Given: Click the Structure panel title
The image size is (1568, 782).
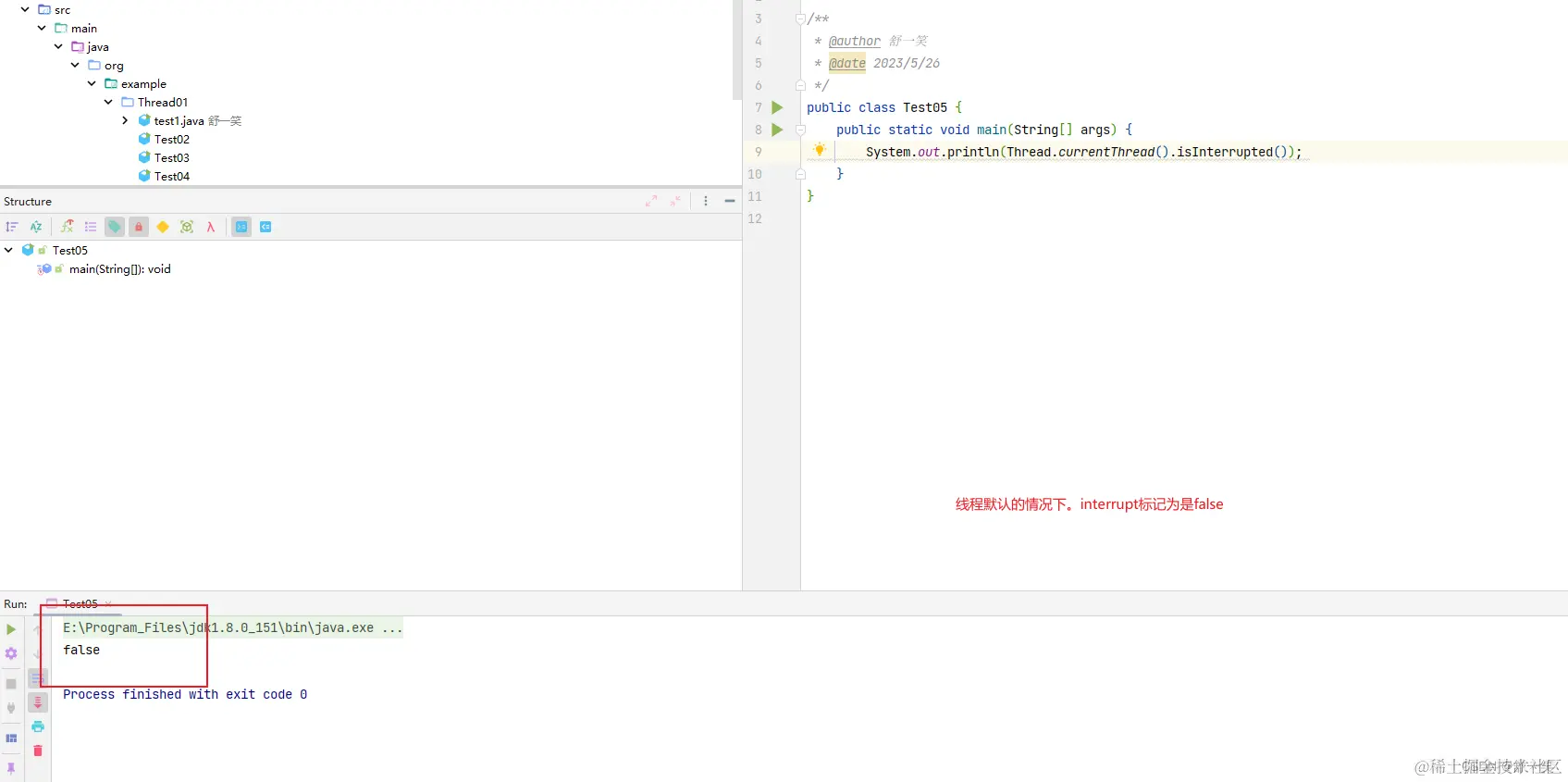Looking at the screenshot, I should click(x=28, y=201).
